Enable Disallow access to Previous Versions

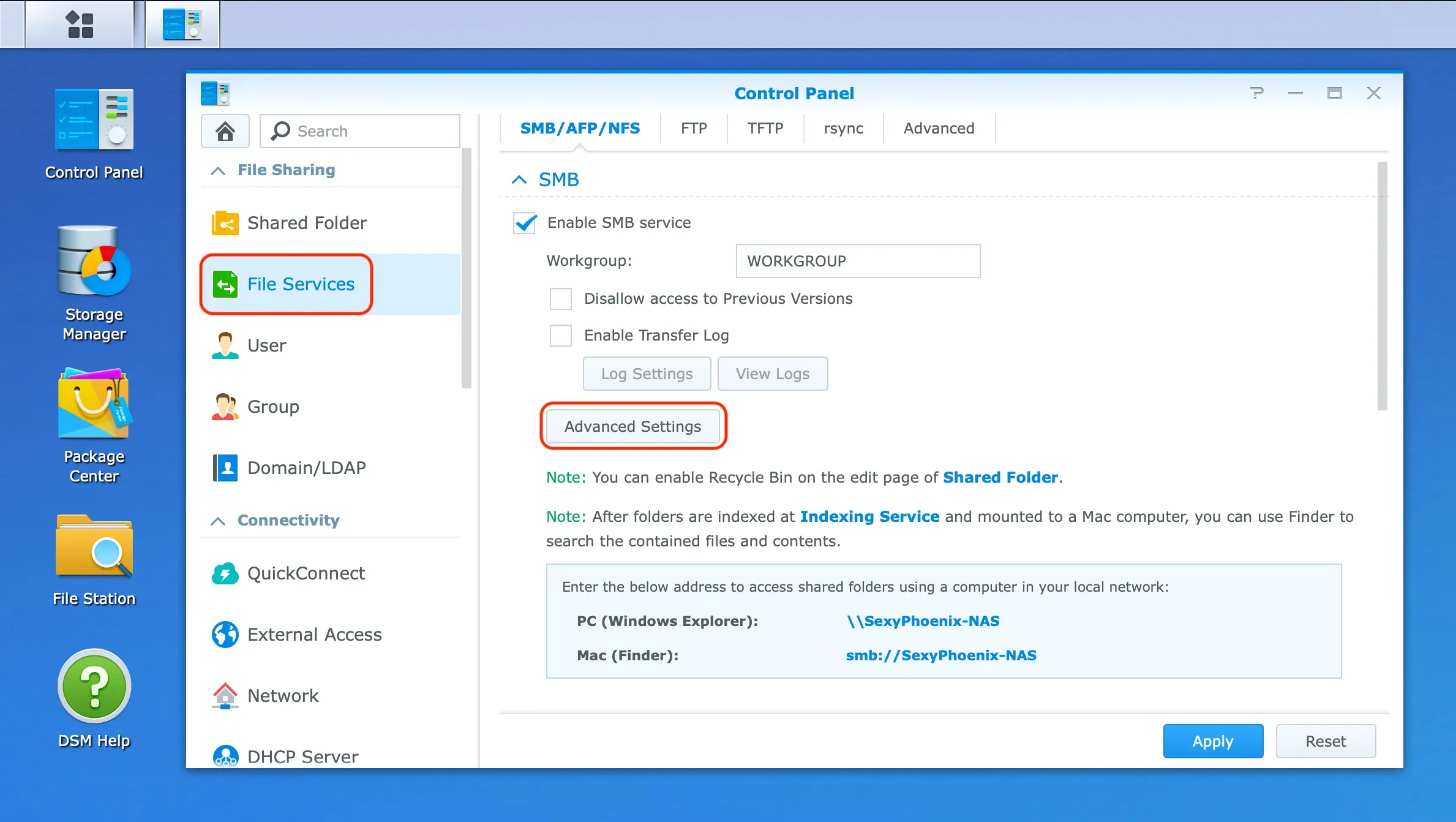tap(560, 298)
